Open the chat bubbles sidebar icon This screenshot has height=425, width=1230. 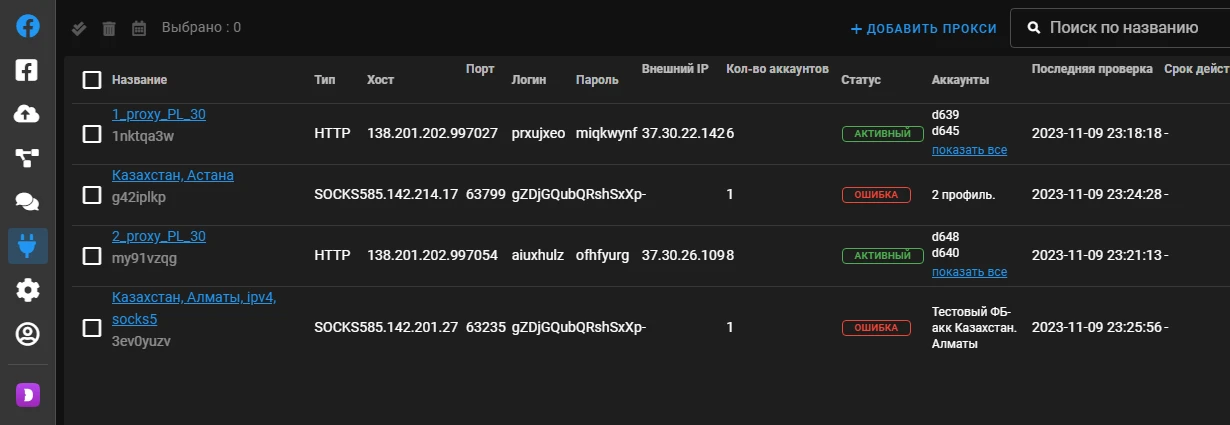[x=27, y=202]
